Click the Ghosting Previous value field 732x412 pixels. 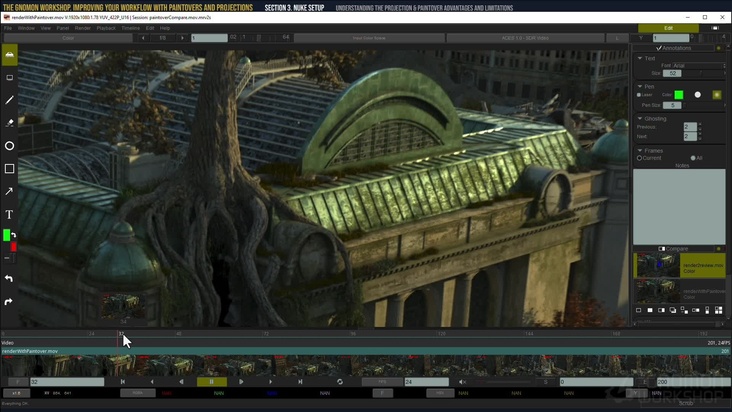click(x=690, y=127)
